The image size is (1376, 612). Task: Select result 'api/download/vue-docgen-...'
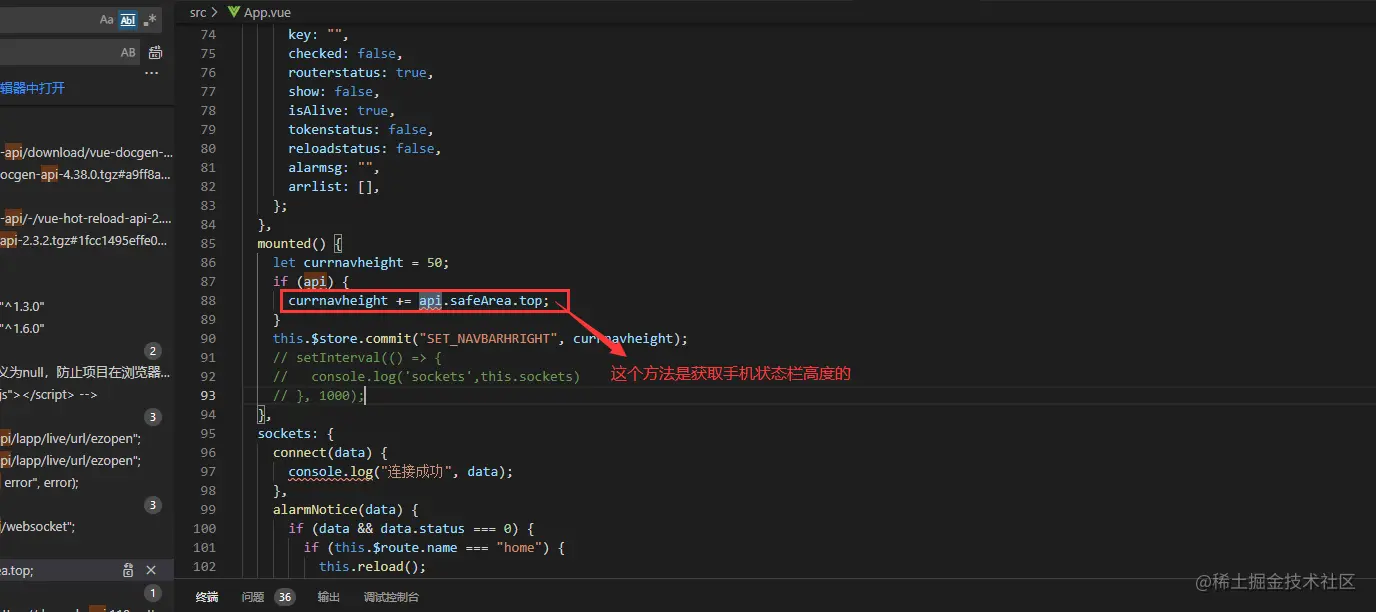87,153
